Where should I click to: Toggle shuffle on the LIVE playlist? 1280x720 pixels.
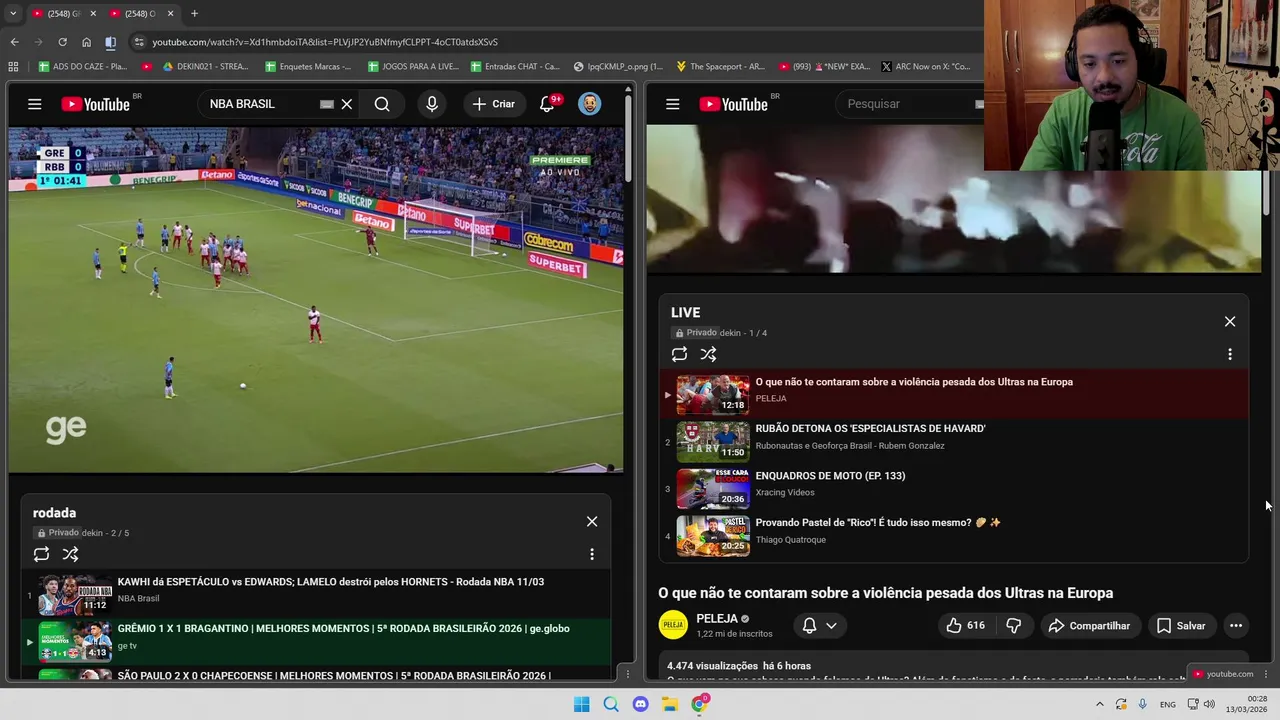(x=708, y=354)
